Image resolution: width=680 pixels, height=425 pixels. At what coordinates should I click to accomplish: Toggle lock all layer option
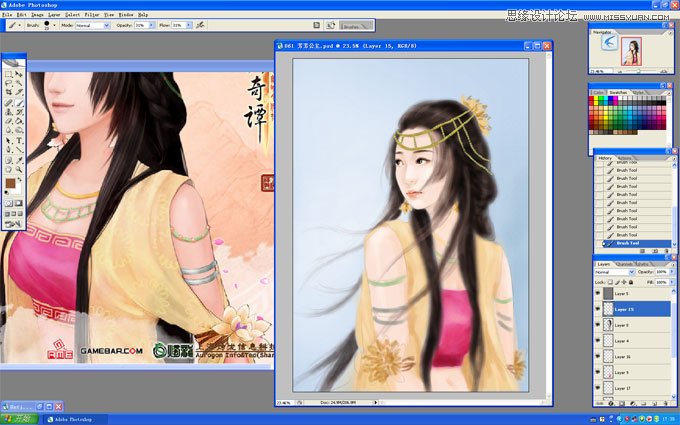click(631, 282)
